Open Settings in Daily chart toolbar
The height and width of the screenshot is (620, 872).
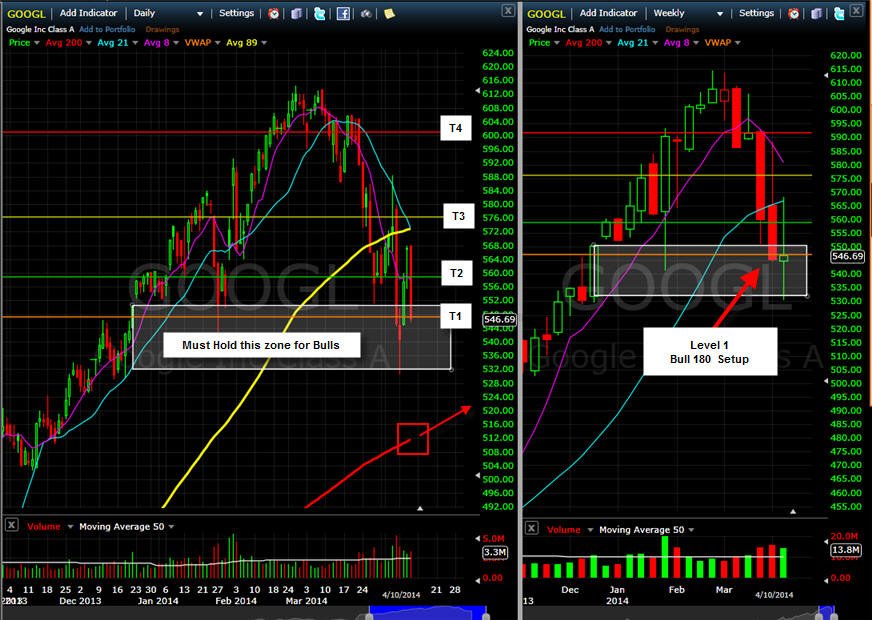(236, 13)
